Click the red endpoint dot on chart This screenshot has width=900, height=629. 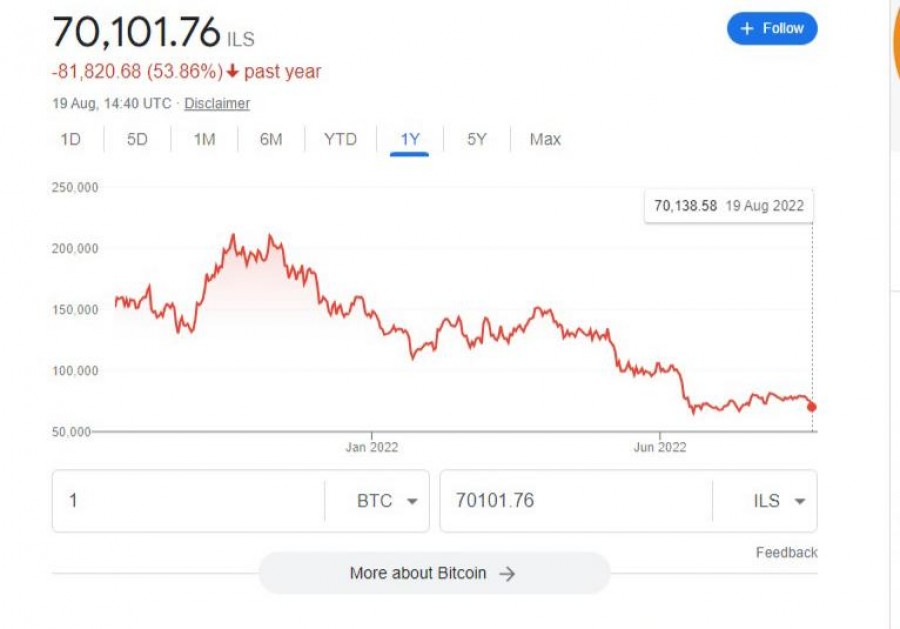(812, 406)
